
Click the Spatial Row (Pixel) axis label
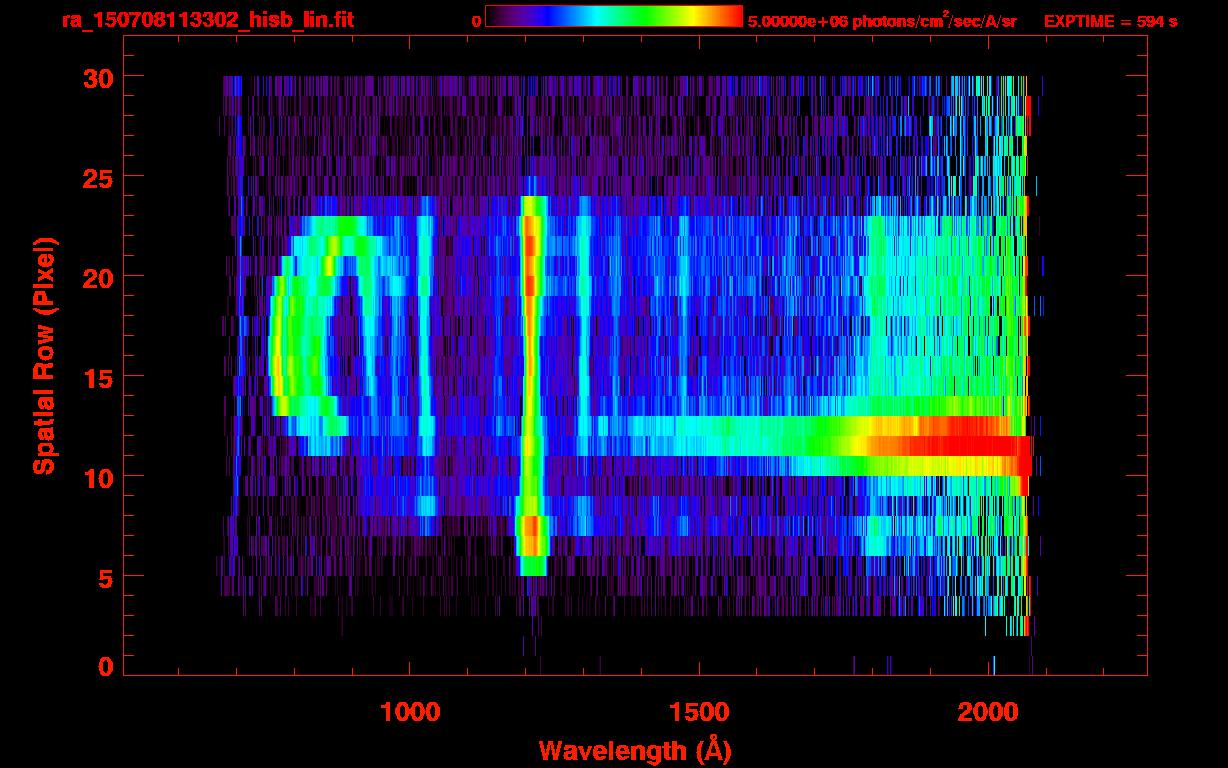43,356
